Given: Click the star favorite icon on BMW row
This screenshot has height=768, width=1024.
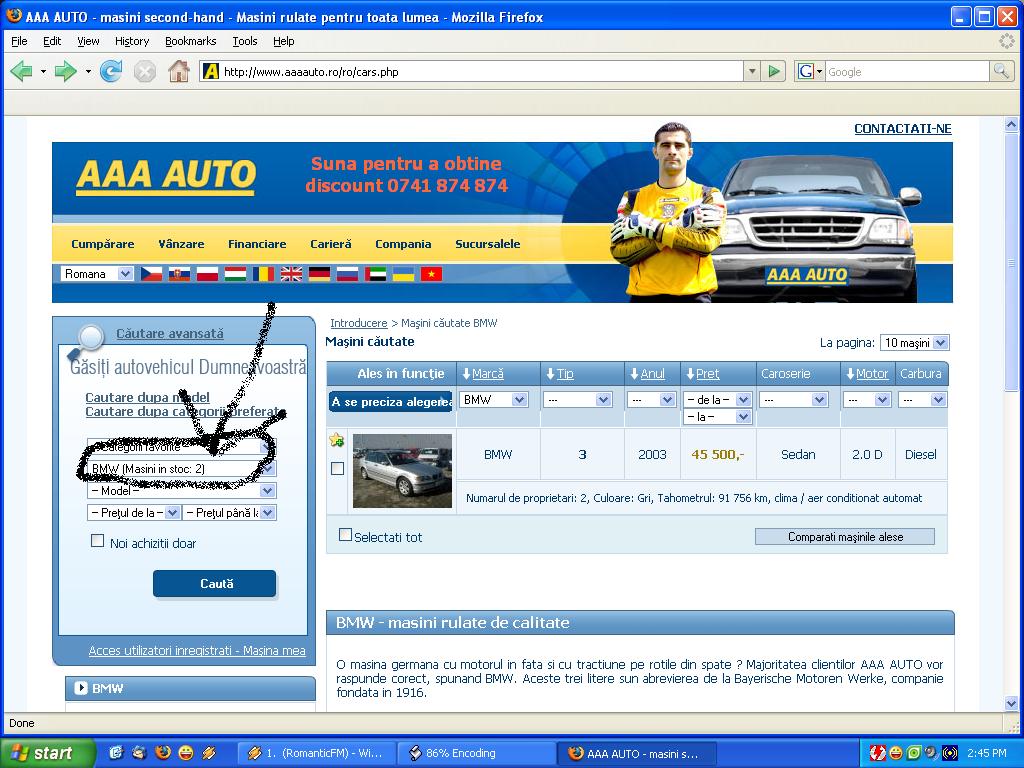Looking at the screenshot, I should 337,440.
